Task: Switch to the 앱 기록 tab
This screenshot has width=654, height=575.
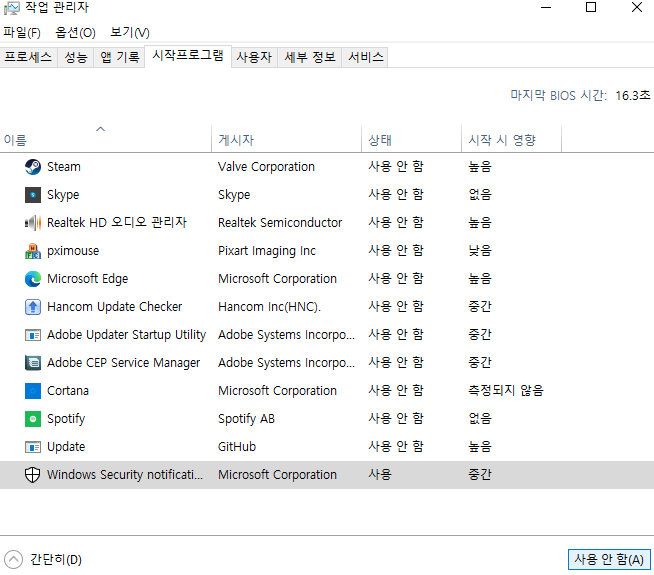Action: pyautogui.click(x=119, y=57)
